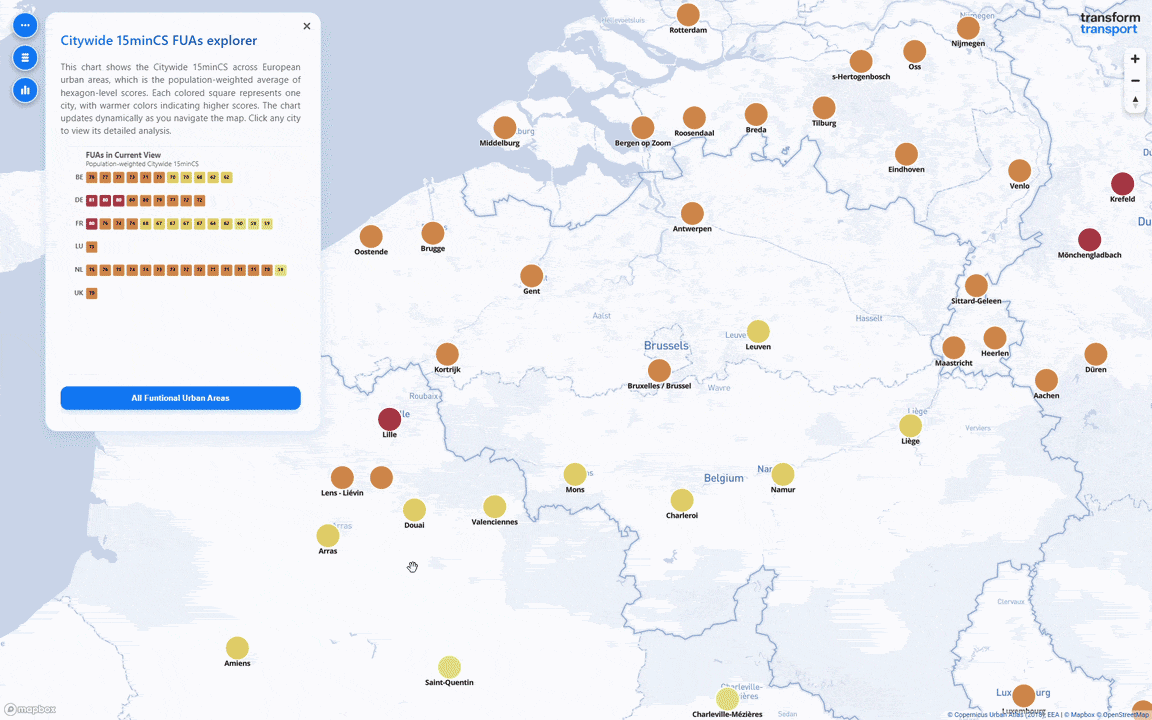Click the Leuven yellow marker
1152x720 pixels.
(758, 332)
